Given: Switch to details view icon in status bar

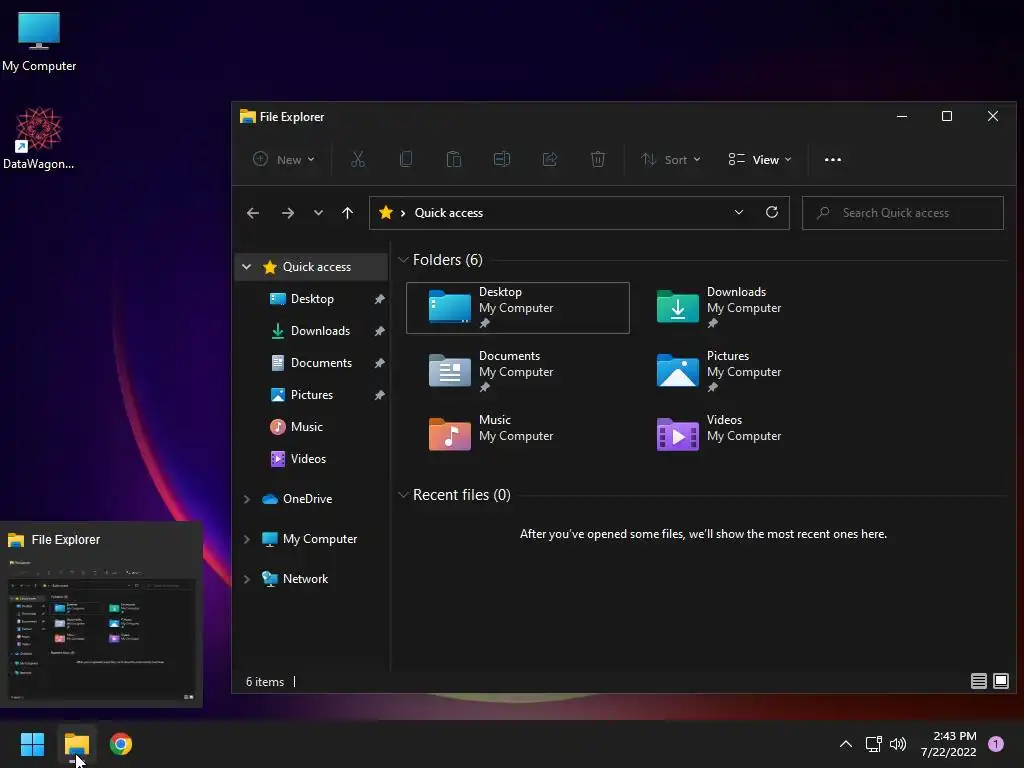Looking at the screenshot, I should [x=978, y=681].
